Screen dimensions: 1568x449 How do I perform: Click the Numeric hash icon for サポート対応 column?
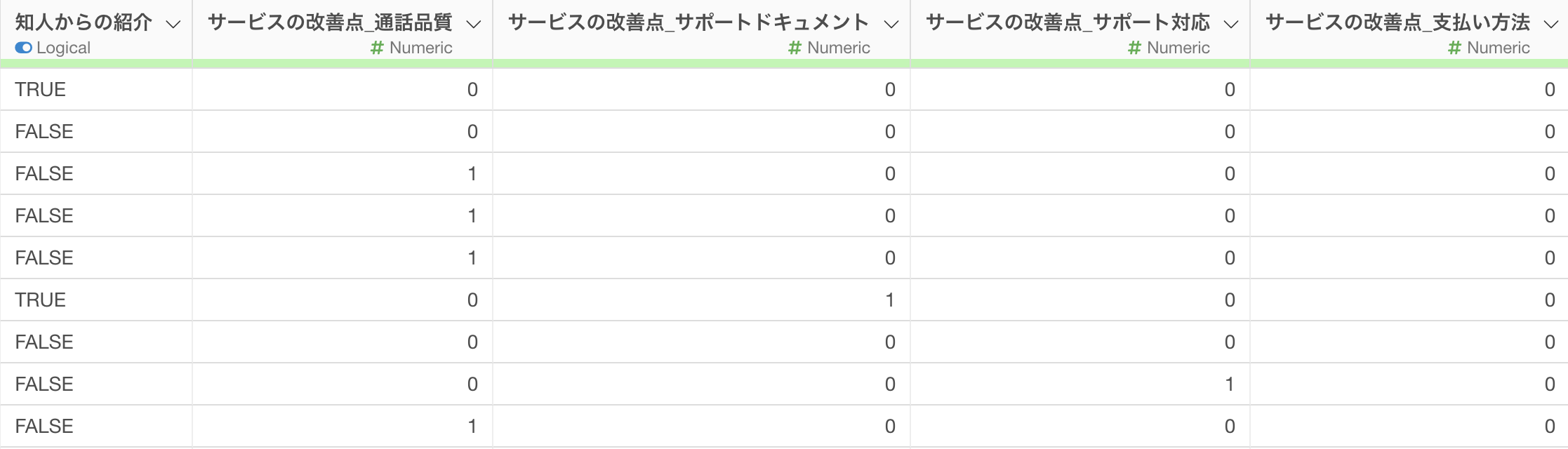1134,48
